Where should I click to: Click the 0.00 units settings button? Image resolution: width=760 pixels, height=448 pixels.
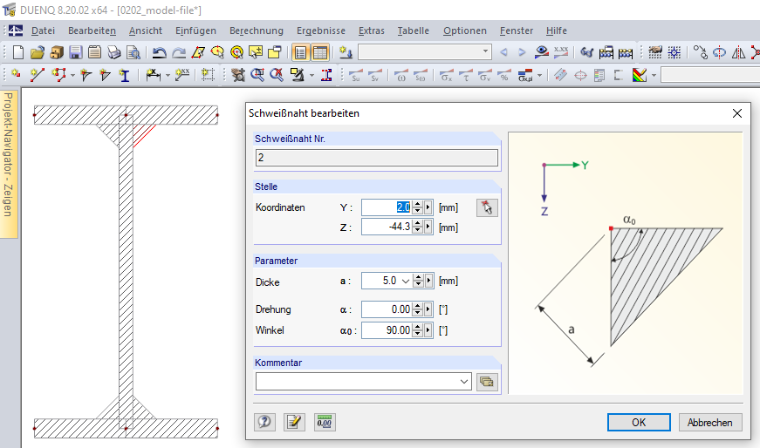[324, 422]
